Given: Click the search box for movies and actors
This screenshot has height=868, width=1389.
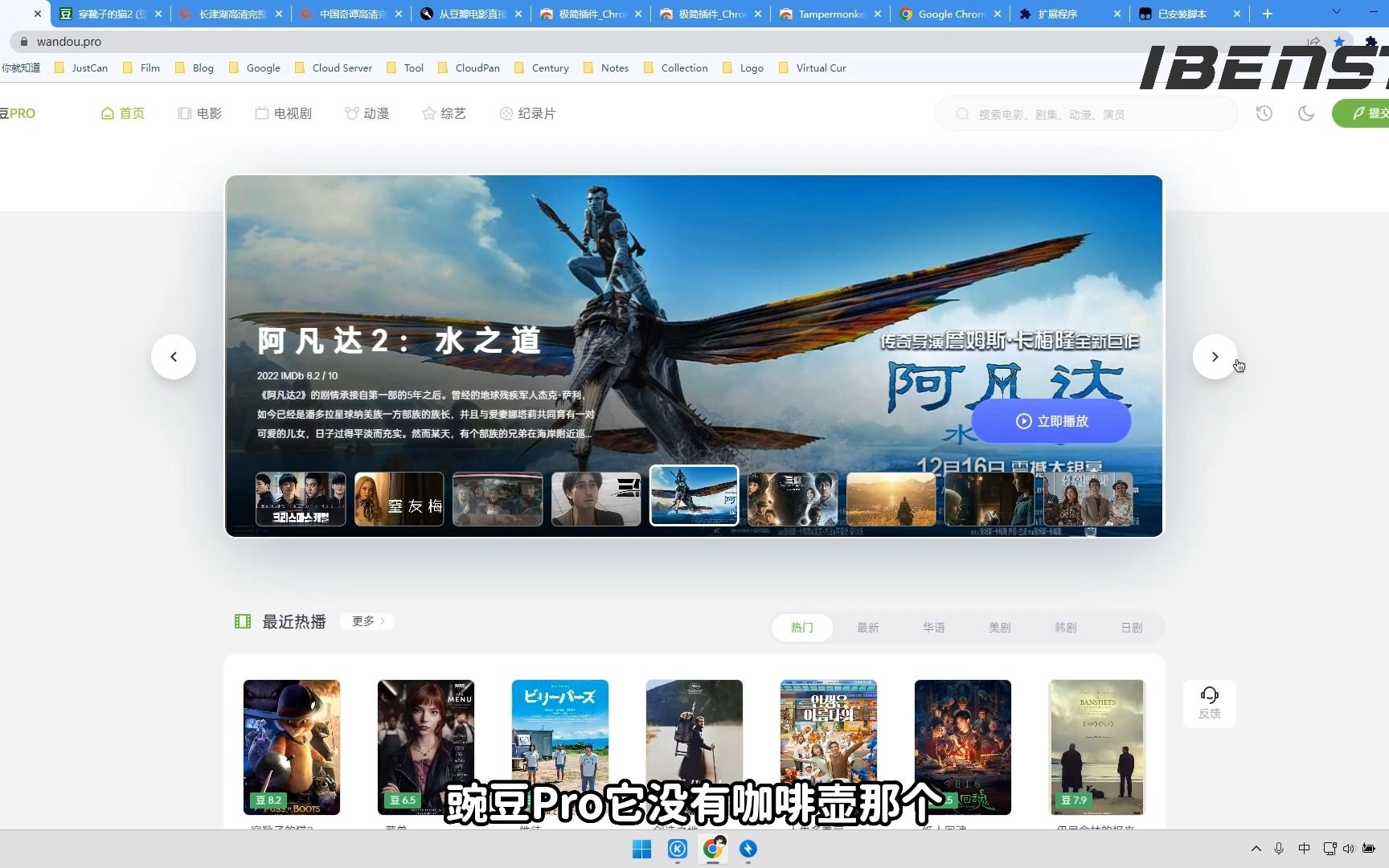Looking at the screenshot, I should [x=1087, y=114].
